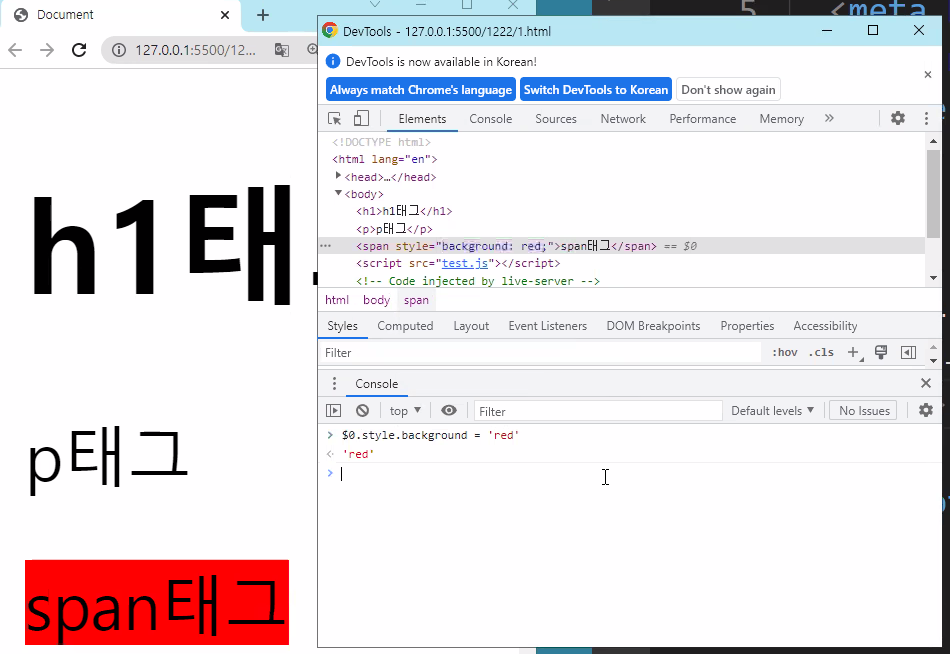Select the h1 element row
Image resolution: width=950 pixels, height=654 pixels.
pos(404,211)
